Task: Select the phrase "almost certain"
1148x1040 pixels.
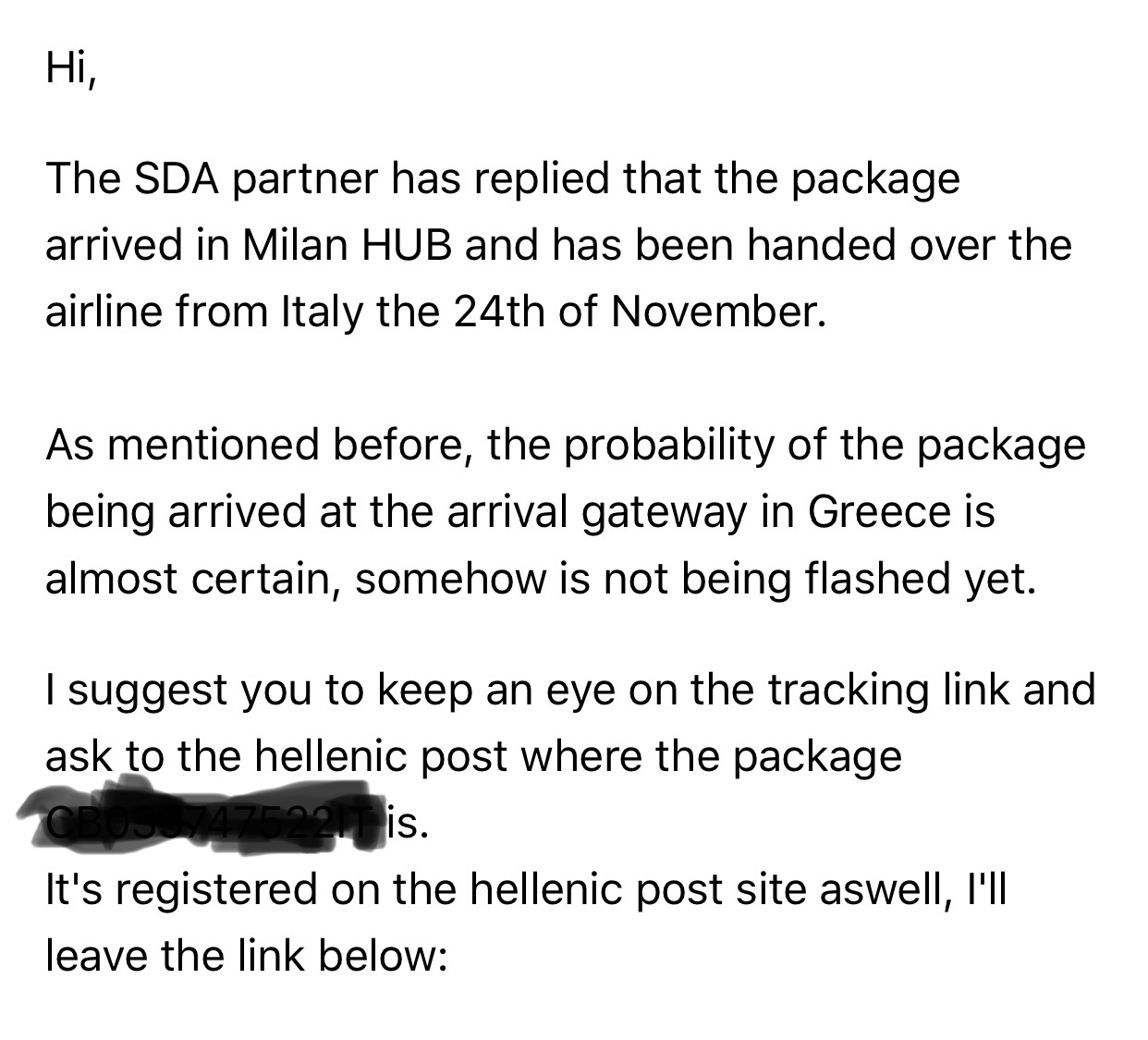Action: (191, 578)
